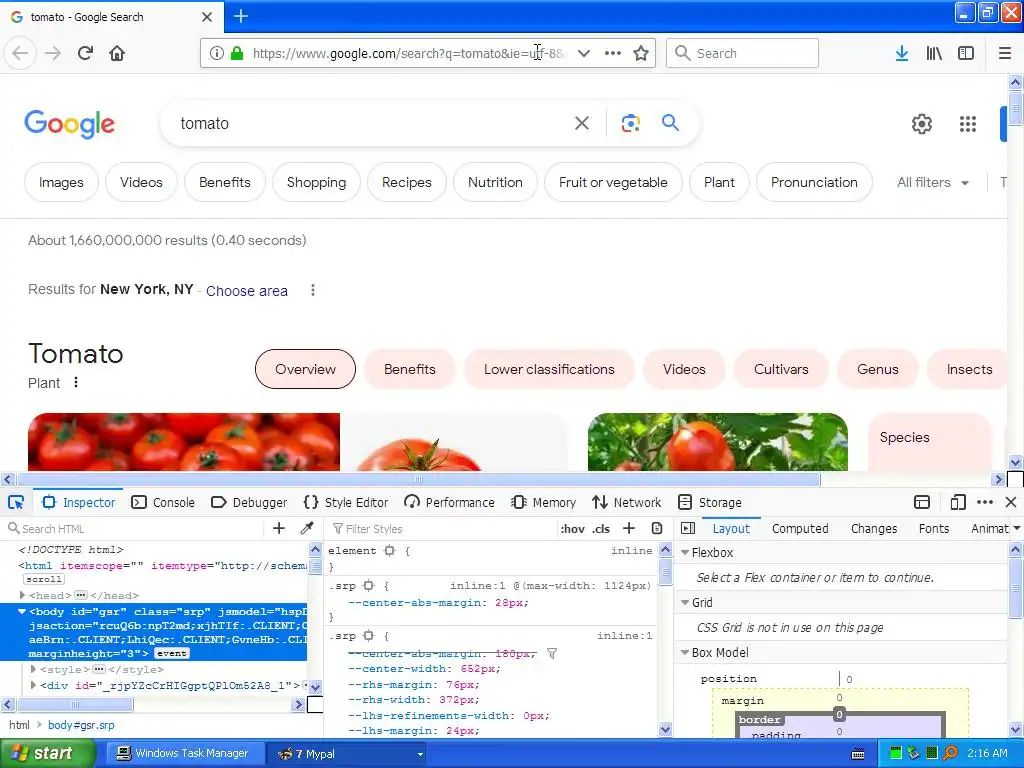Collapse the Box Model section
This screenshot has height=768, width=1024.
(685, 652)
